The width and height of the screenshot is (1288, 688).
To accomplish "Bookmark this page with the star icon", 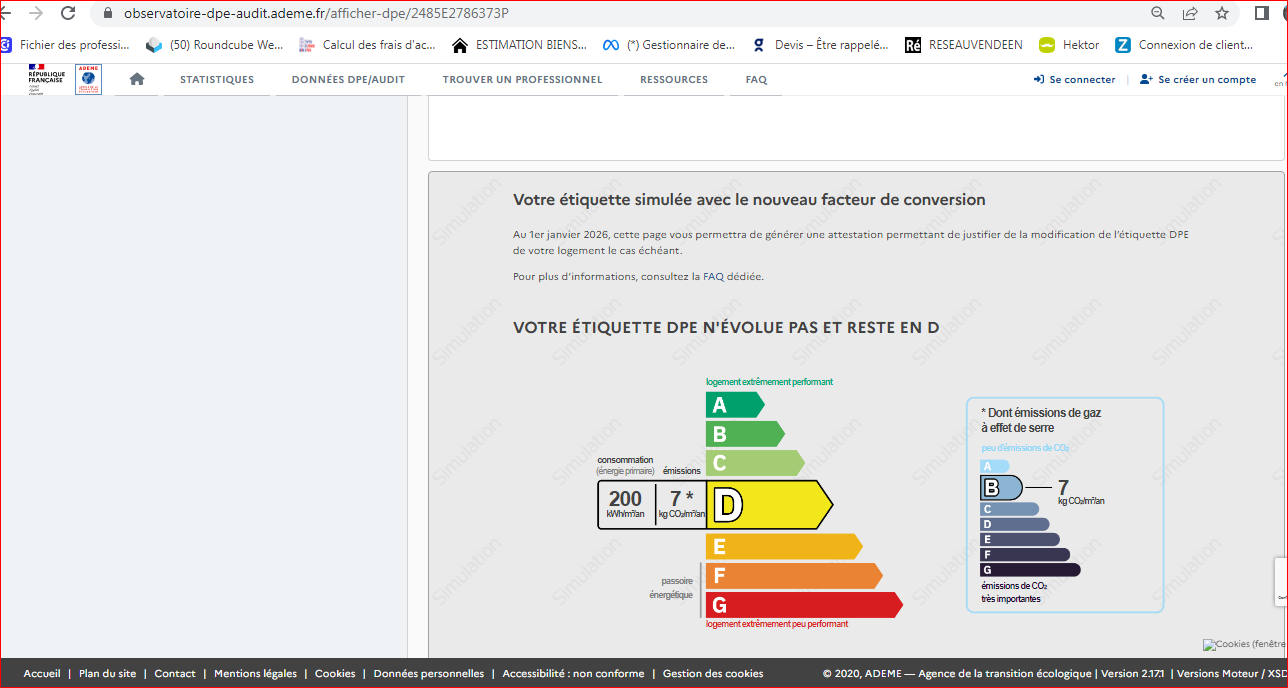I will 1221,13.
